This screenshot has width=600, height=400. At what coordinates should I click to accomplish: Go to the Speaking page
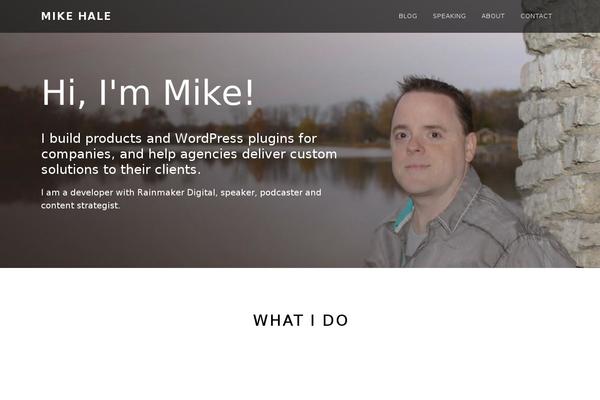pyautogui.click(x=449, y=16)
